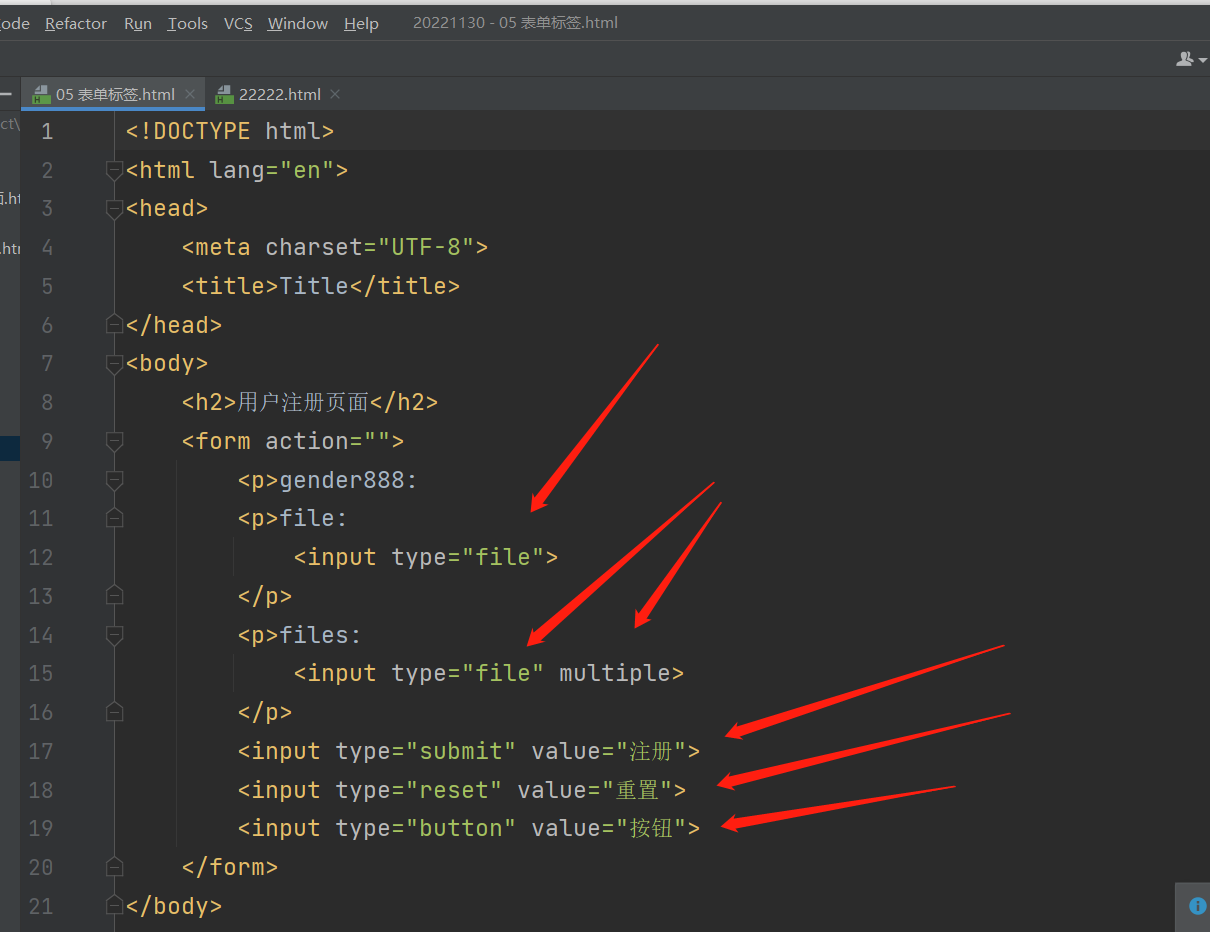Click the gender888: text

349,480
